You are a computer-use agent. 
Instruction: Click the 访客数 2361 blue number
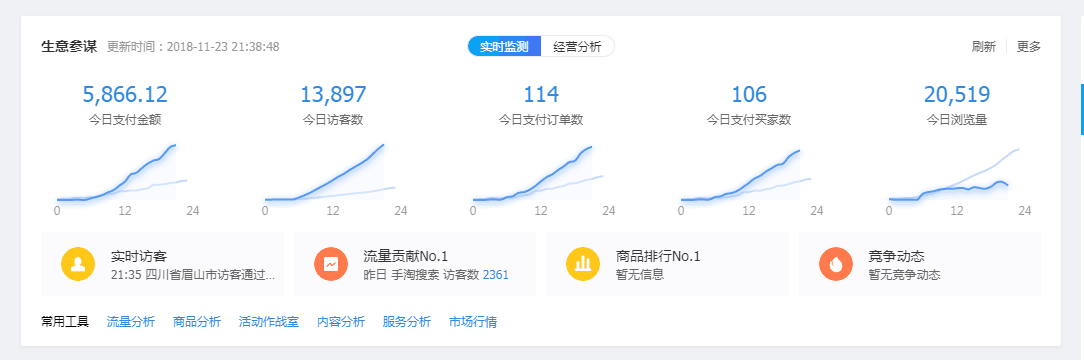coord(495,275)
